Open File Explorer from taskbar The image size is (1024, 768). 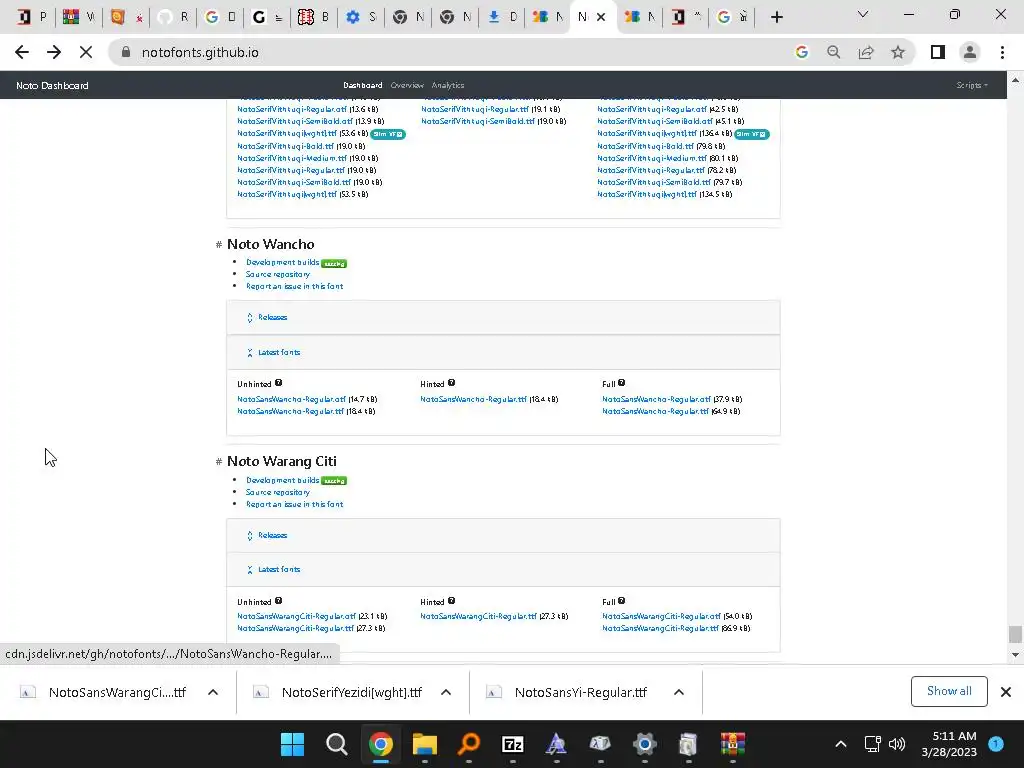coord(424,744)
